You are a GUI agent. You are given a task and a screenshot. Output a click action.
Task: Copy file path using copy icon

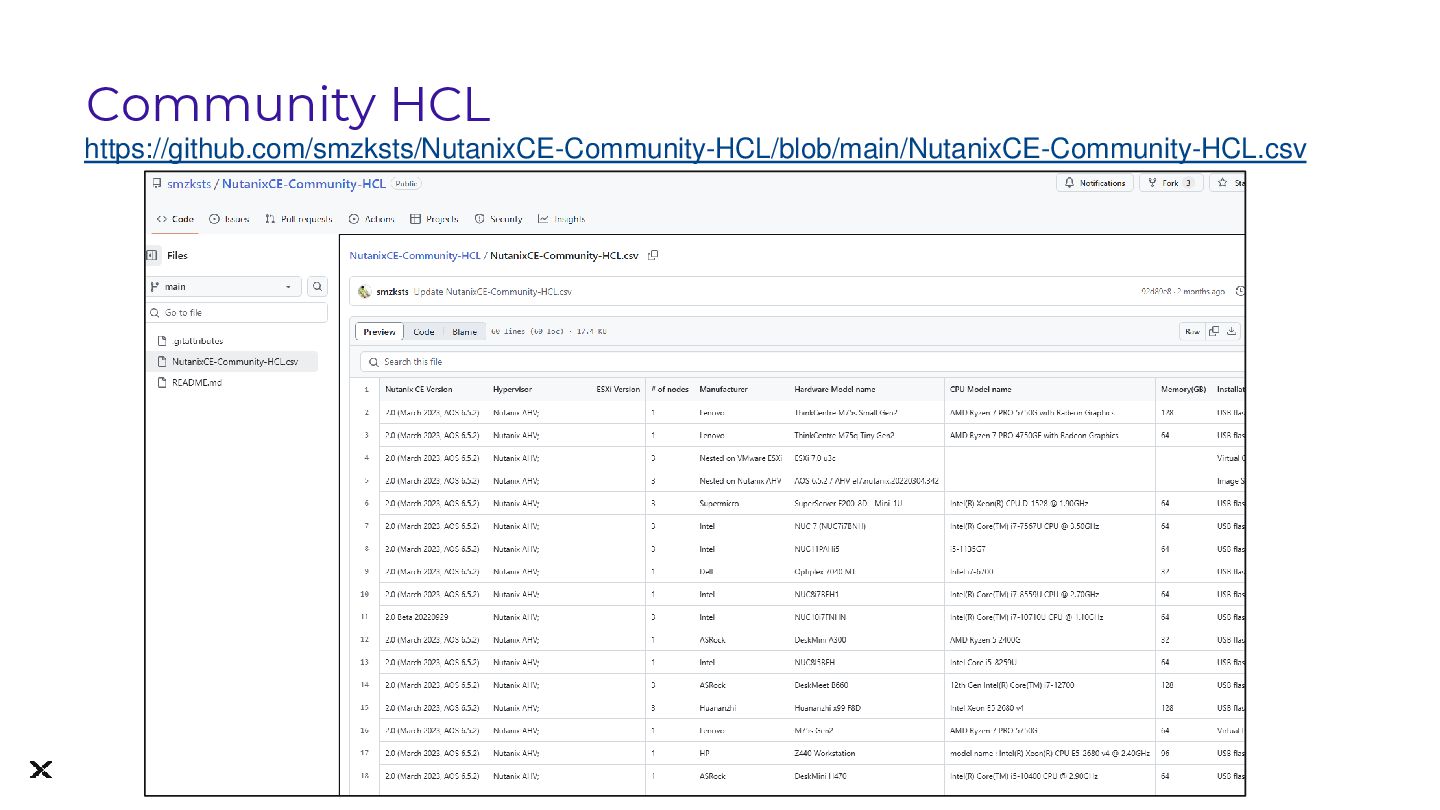point(653,256)
